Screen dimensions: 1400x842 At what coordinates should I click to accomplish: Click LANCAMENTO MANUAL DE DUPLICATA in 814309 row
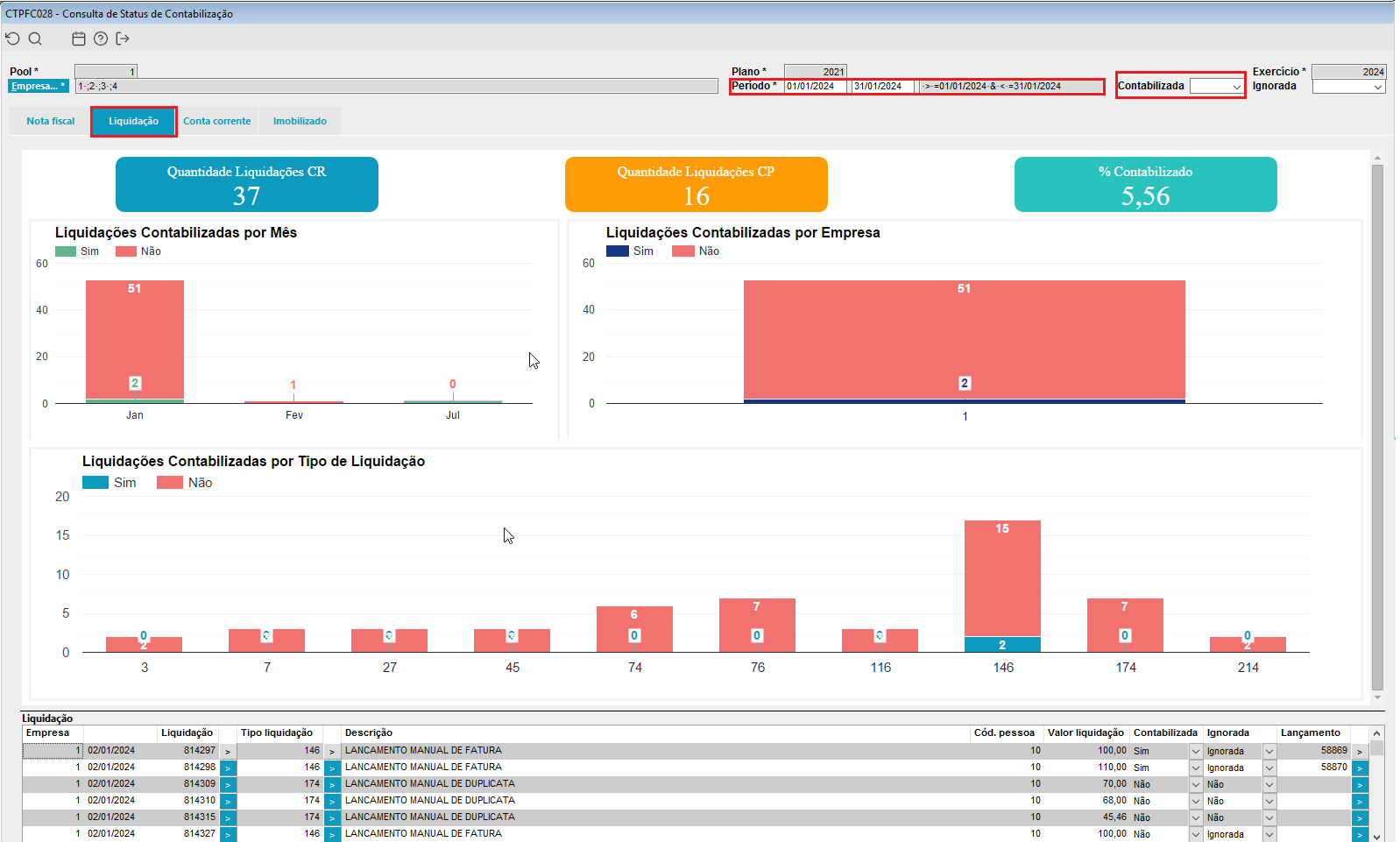(x=430, y=784)
